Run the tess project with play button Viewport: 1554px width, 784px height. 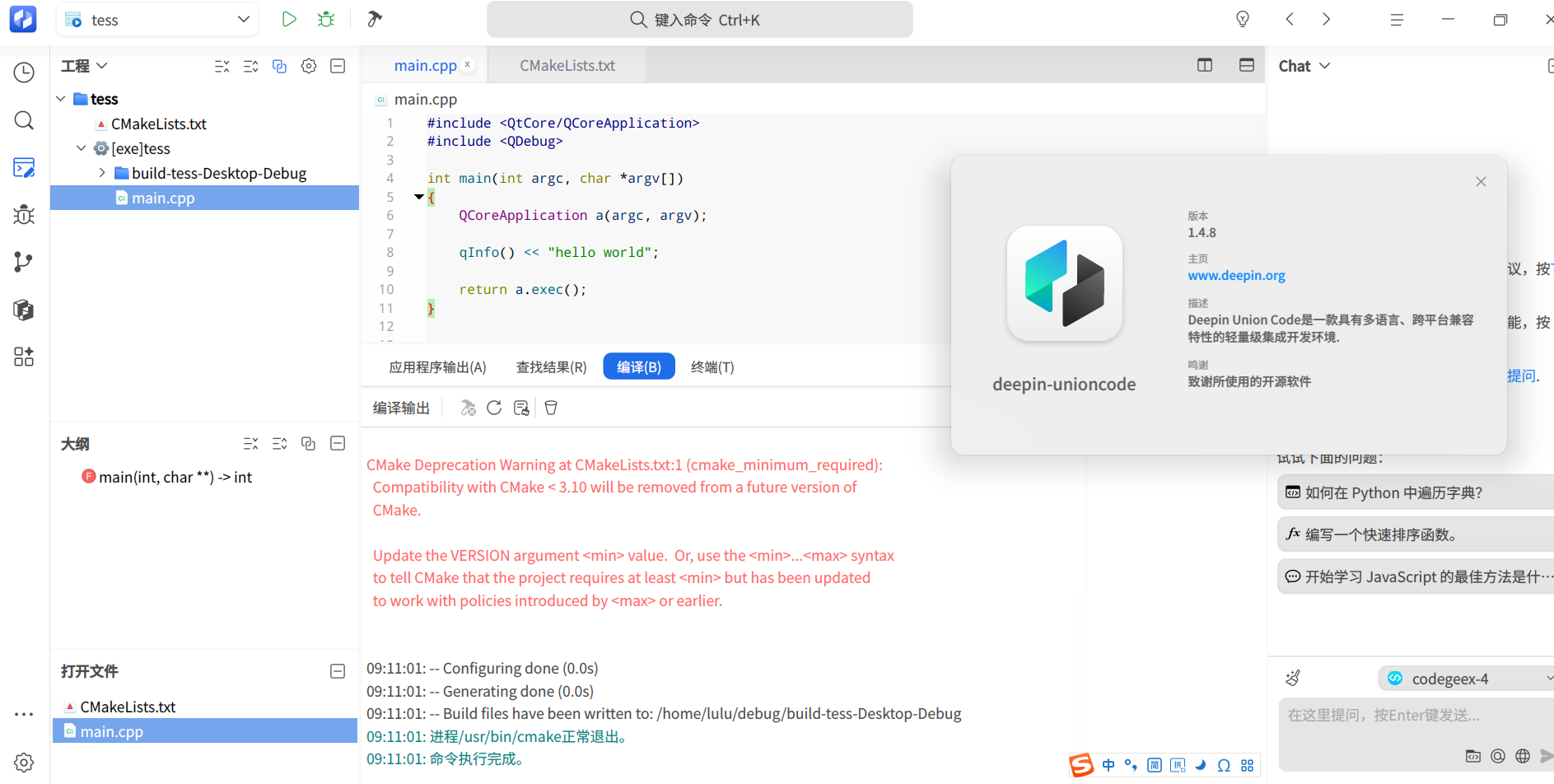tap(288, 19)
